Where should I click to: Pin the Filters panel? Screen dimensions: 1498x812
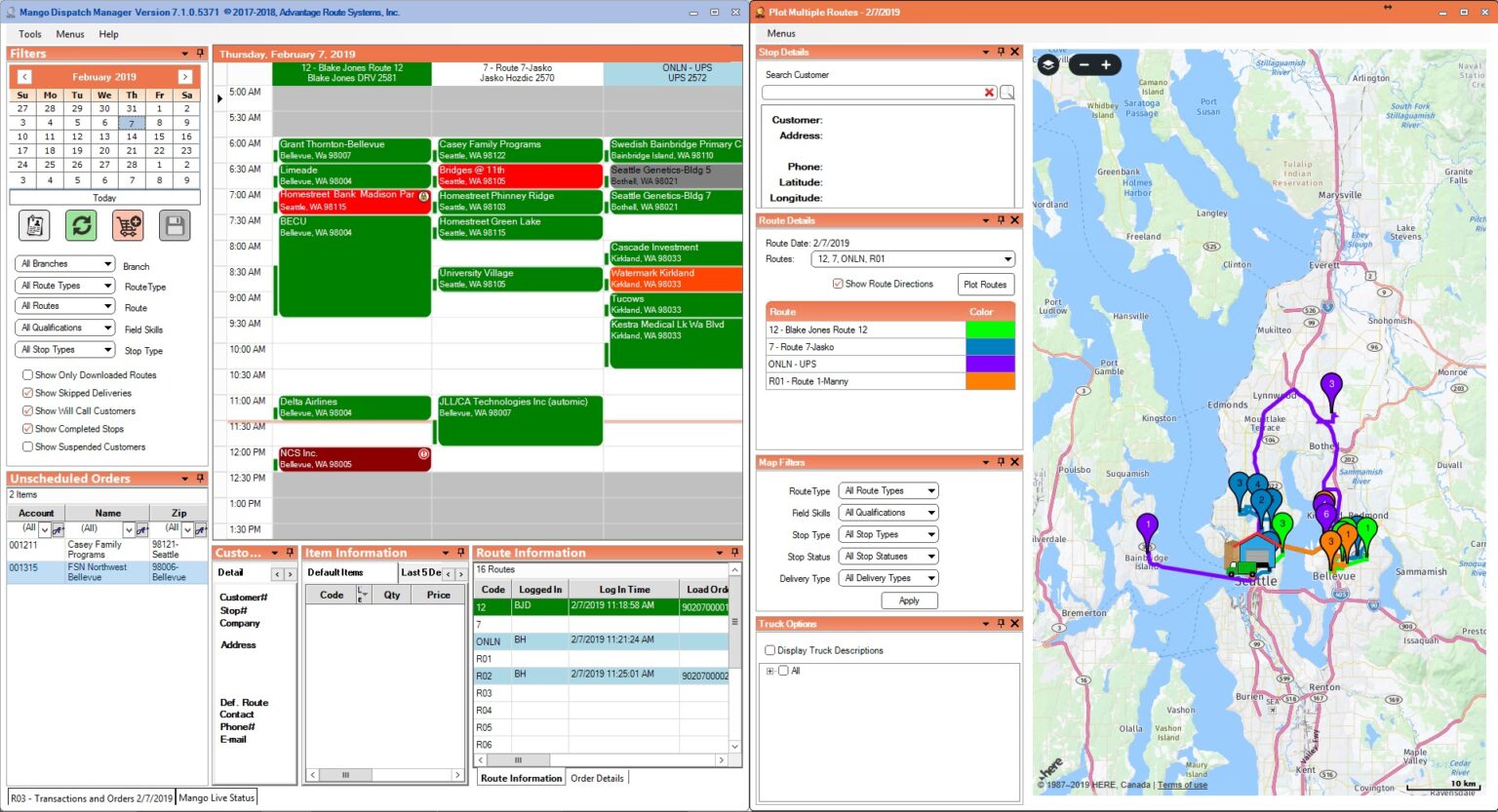[x=200, y=54]
